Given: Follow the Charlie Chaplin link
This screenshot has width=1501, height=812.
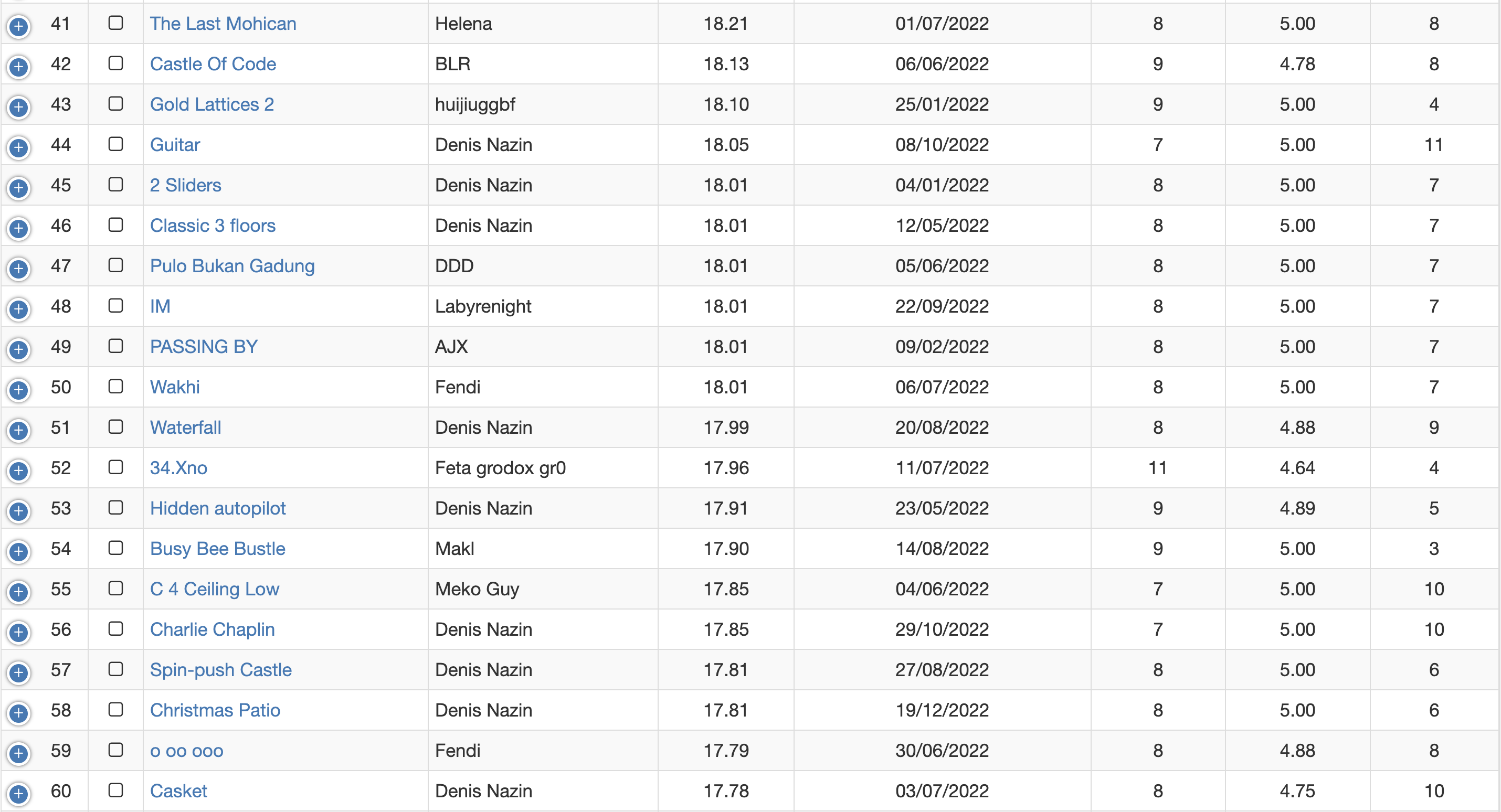Looking at the screenshot, I should coord(212,629).
